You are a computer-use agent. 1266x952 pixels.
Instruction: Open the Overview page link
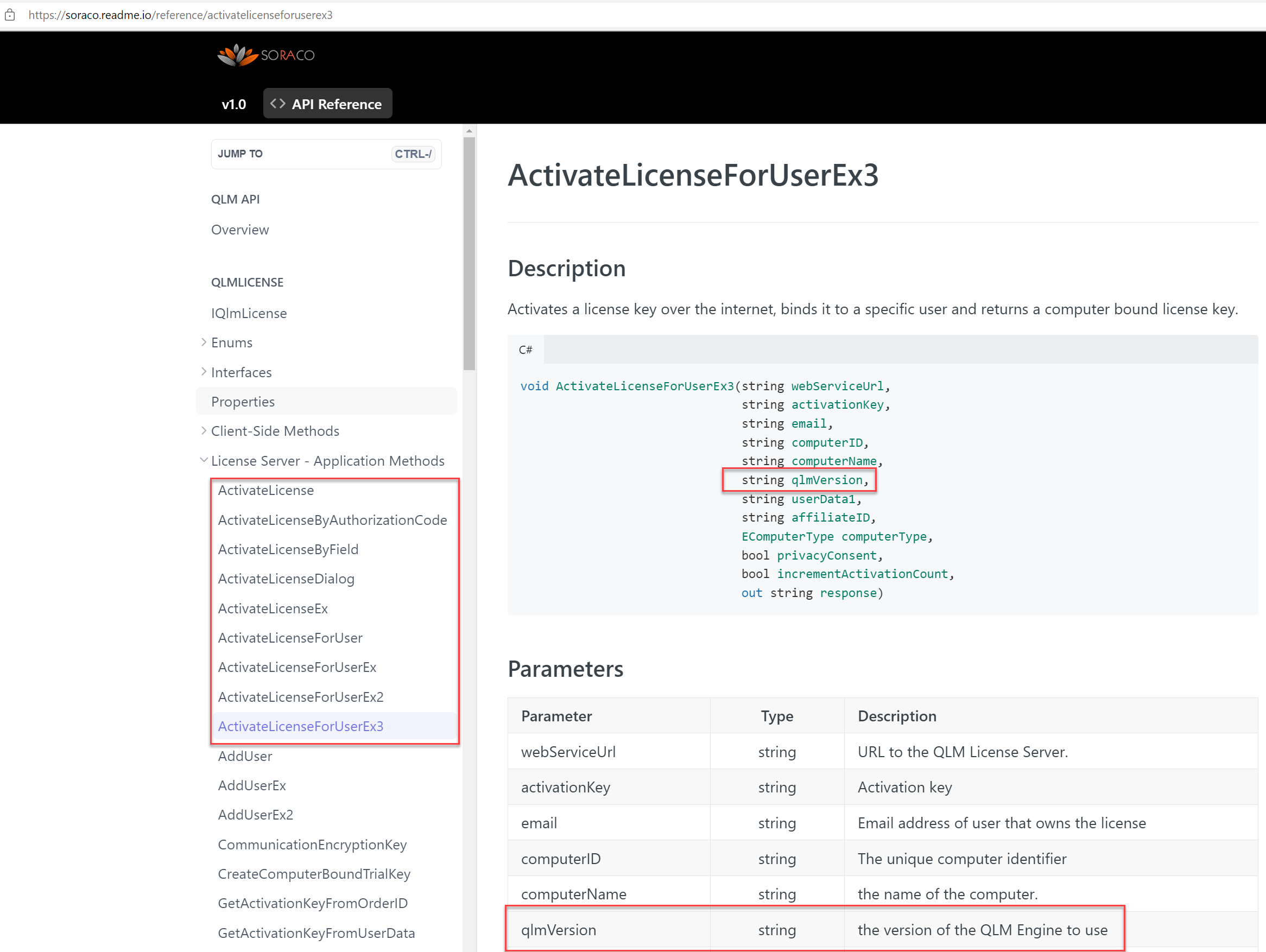(240, 230)
